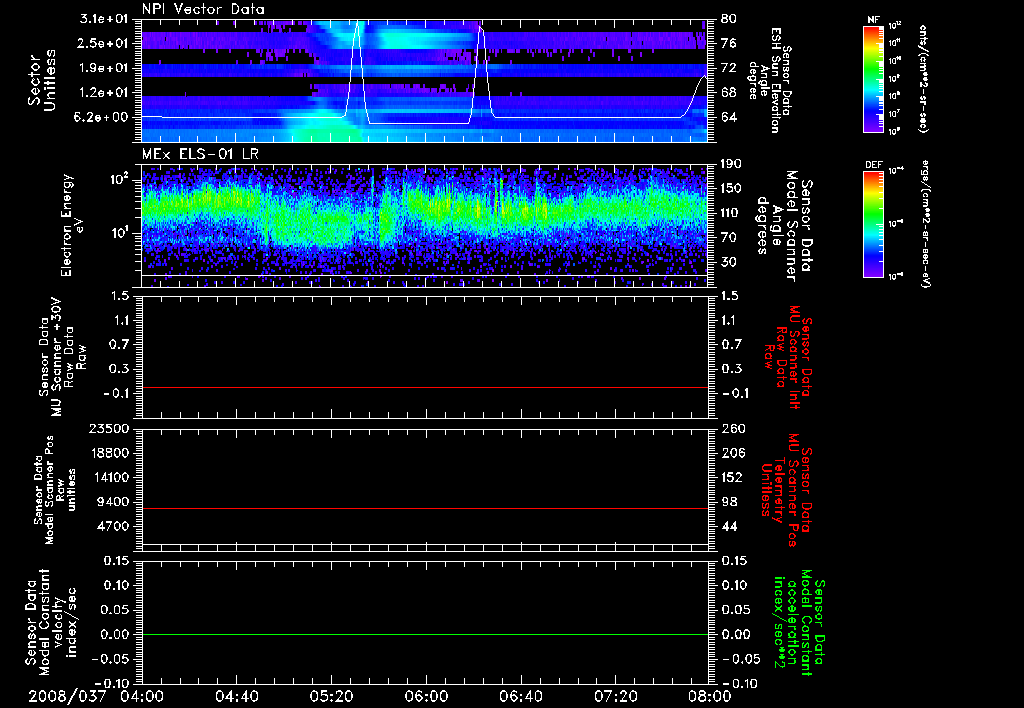This screenshot has height=708, width=1024.
Task: Click the "Model Scanner Pos Raw unitless" axis label
Action: (55, 490)
